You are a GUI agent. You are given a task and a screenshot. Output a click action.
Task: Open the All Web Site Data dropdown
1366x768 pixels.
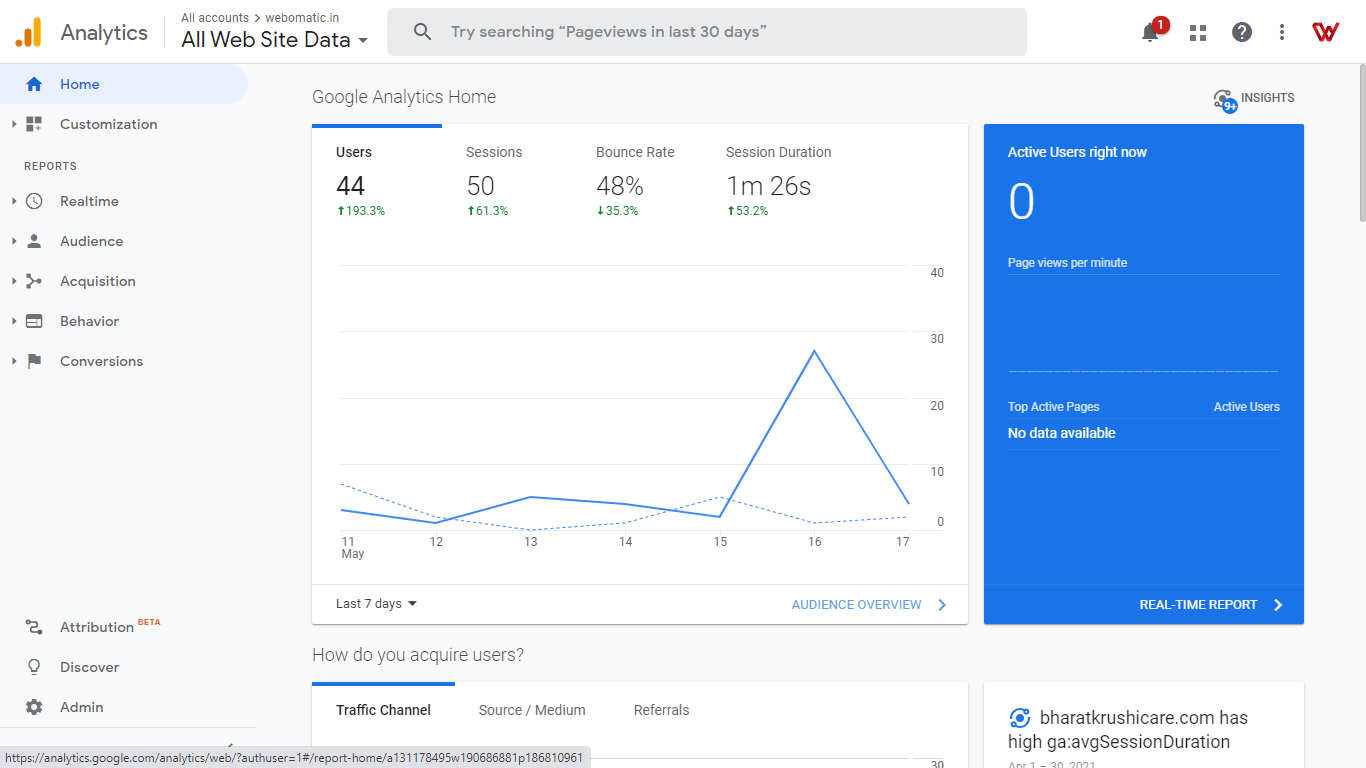(275, 40)
